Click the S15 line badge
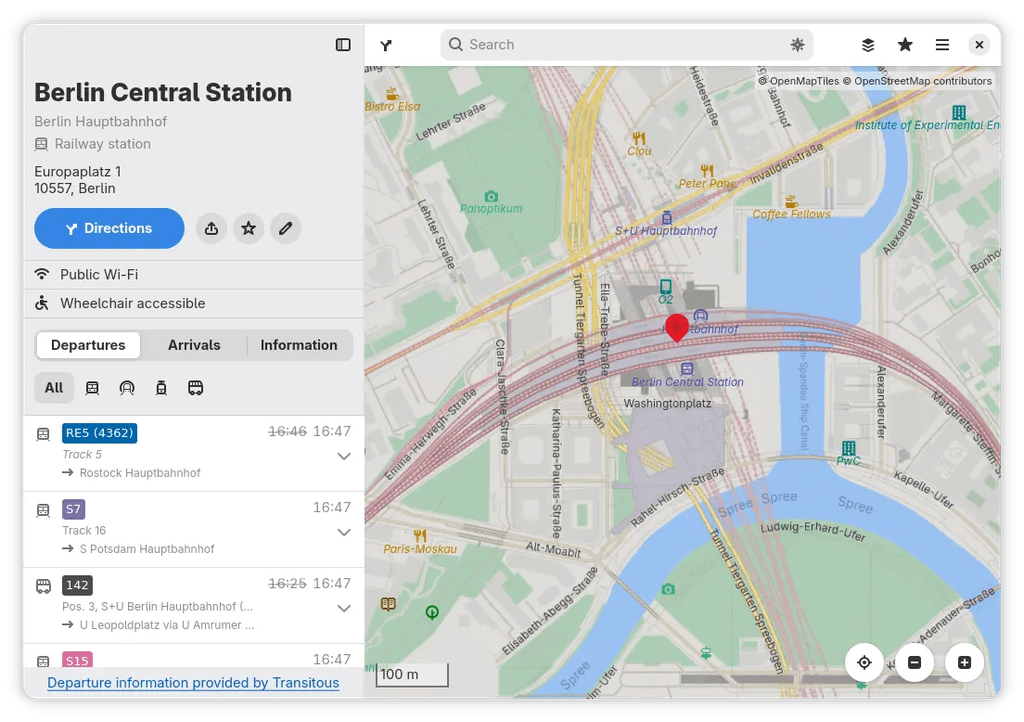Screen dimensions: 1024x722 (77, 659)
